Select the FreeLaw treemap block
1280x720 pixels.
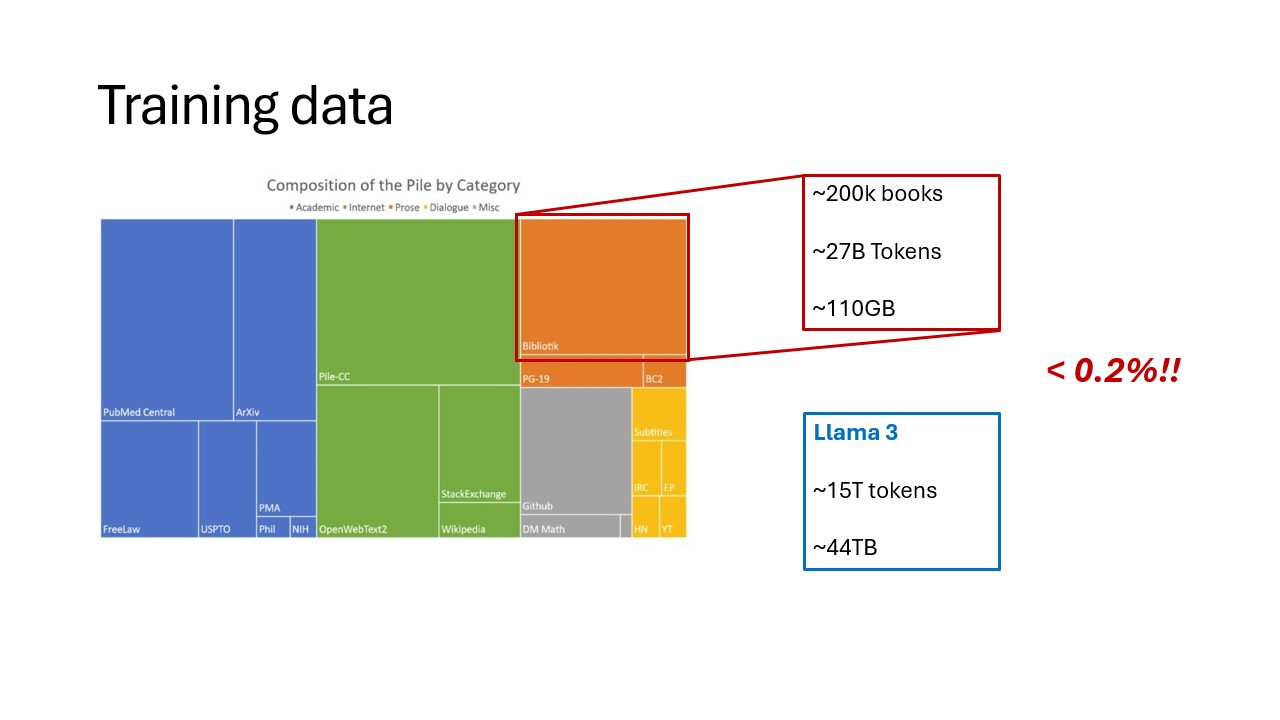click(x=149, y=478)
